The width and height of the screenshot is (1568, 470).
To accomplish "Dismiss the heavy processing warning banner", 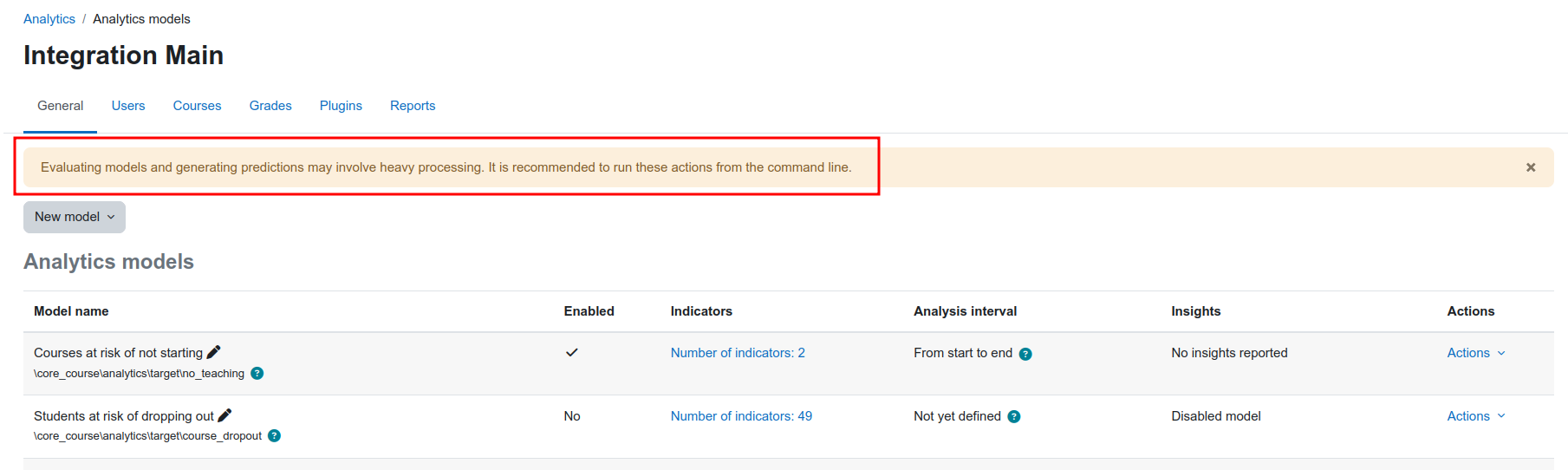I will tap(1531, 167).
